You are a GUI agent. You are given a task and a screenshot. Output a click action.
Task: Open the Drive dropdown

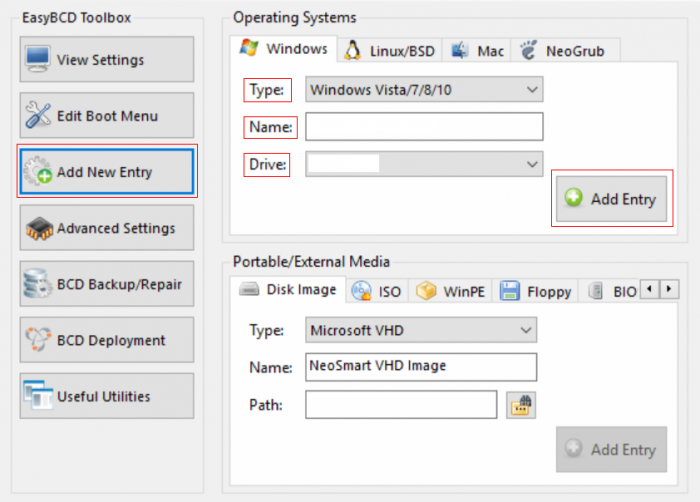[x=424, y=164]
